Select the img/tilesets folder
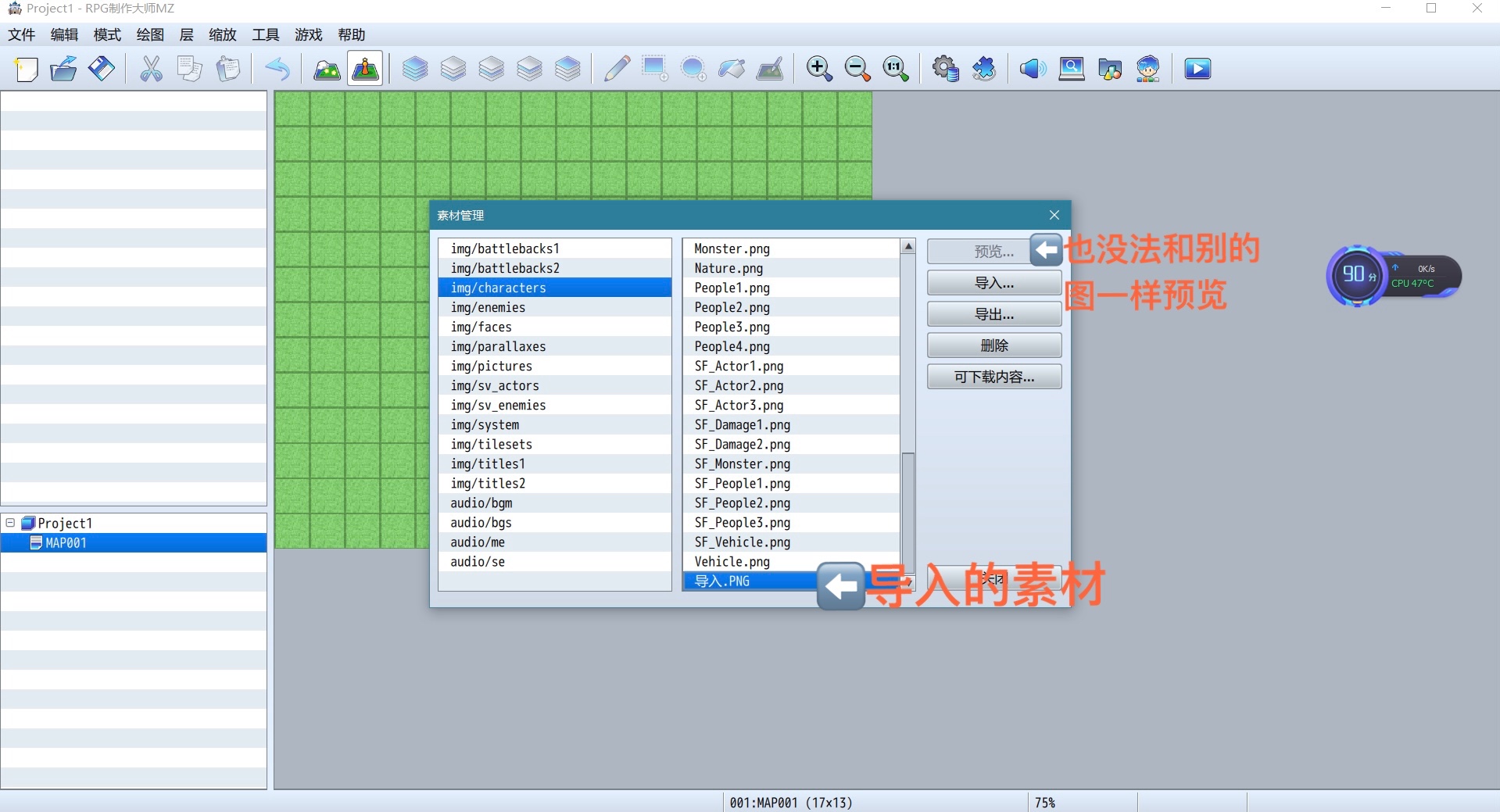The height and width of the screenshot is (812, 1500). click(555, 444)
